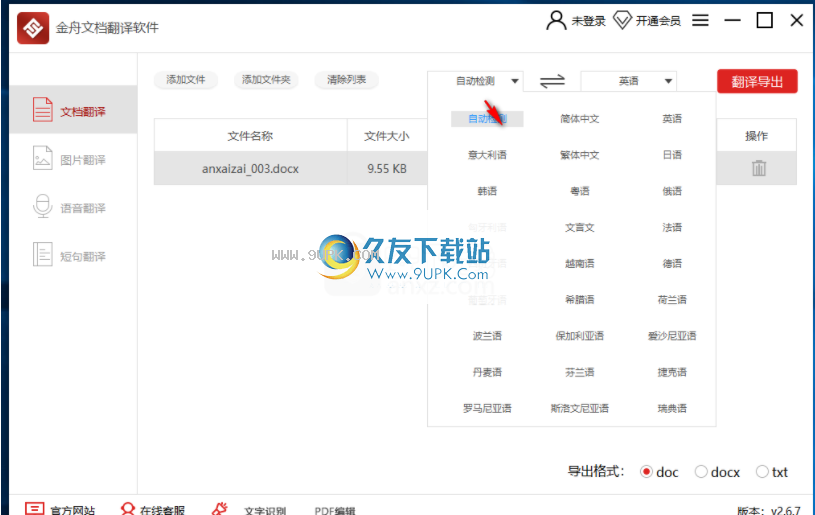Choose 自动检测 in language list

point(487,118)
